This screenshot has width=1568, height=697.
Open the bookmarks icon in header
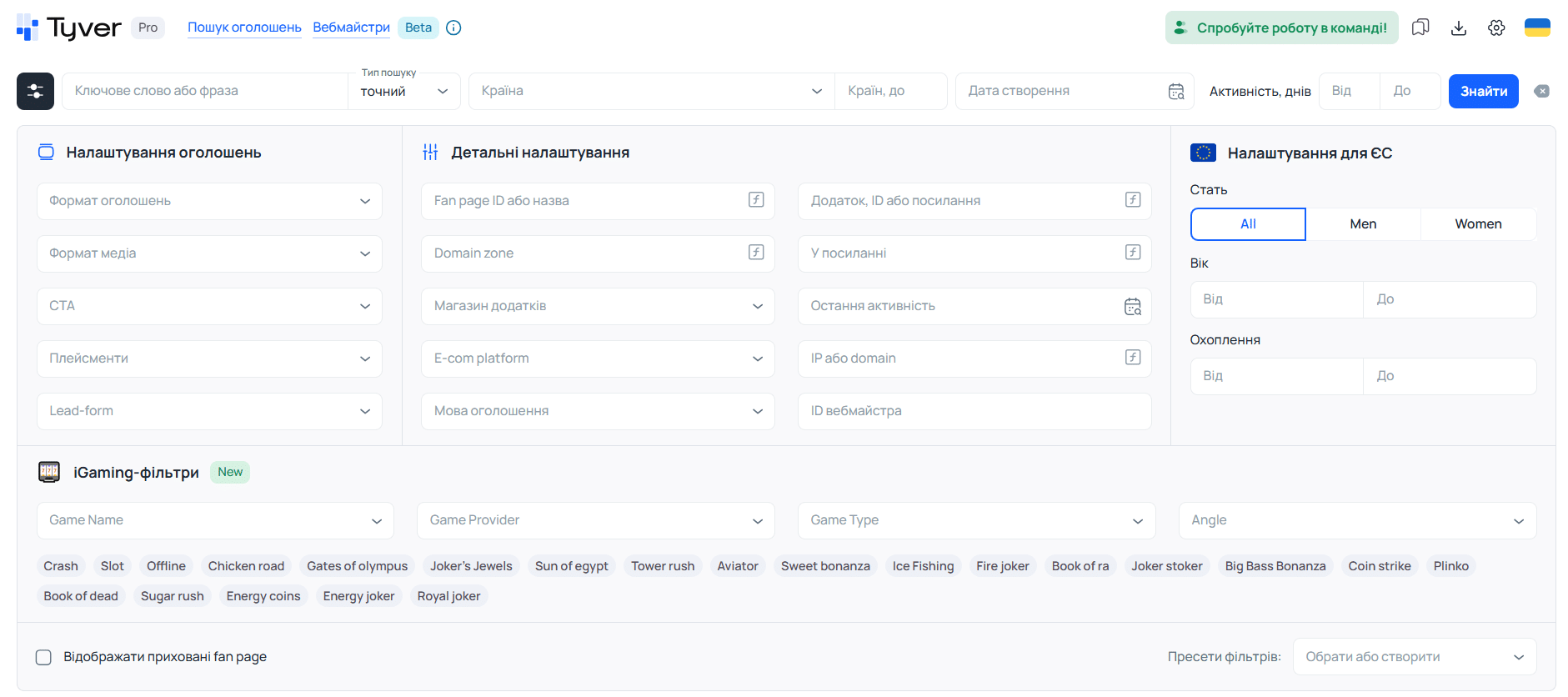click(1420, 28)
